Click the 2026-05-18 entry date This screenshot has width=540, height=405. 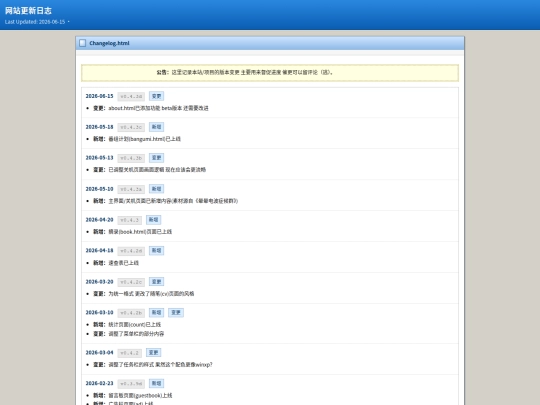(x=99, y=127)
